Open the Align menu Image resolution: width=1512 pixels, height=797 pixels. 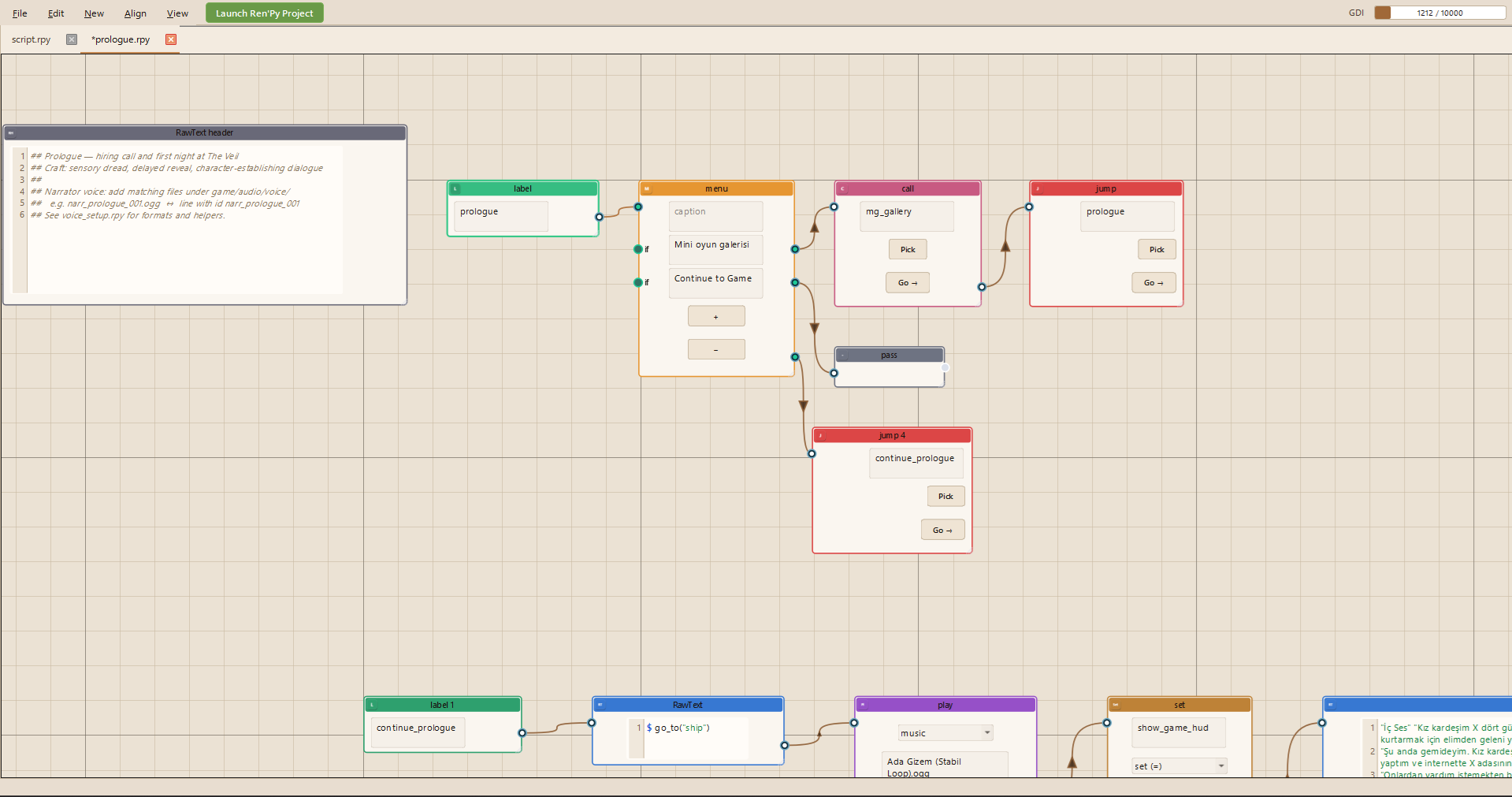[x=135, y=13]
